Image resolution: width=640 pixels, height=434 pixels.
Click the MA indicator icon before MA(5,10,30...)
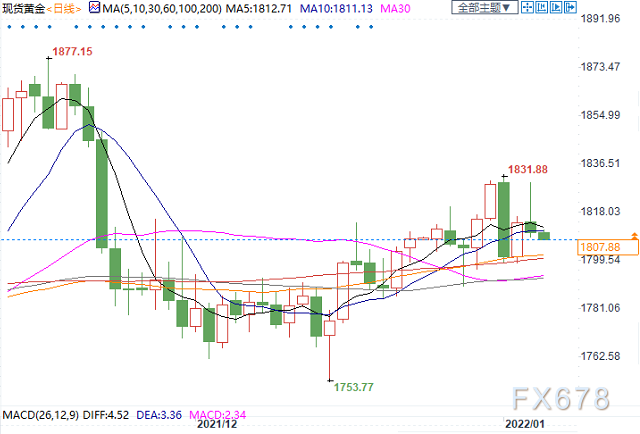click(94, 7)
